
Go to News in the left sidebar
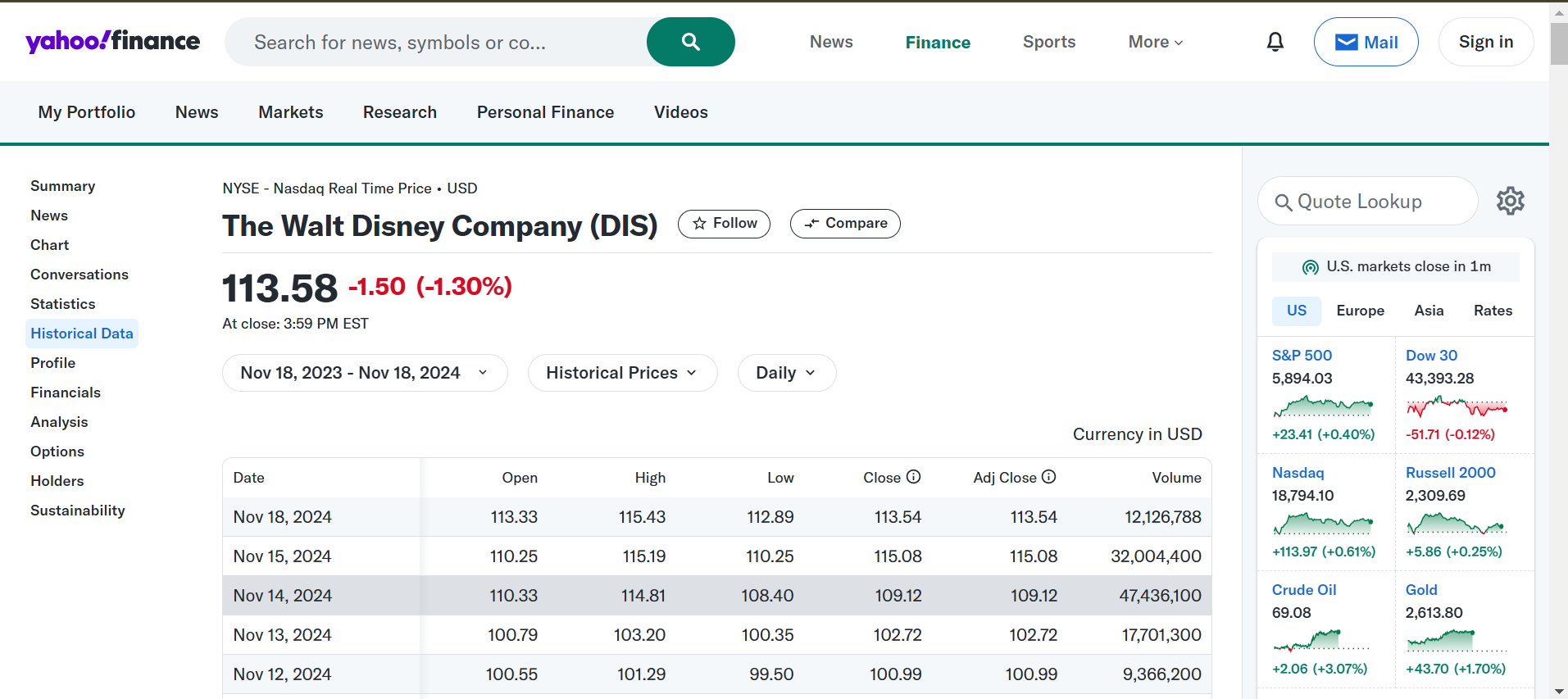pyautogui.click(x=49, y=216)
